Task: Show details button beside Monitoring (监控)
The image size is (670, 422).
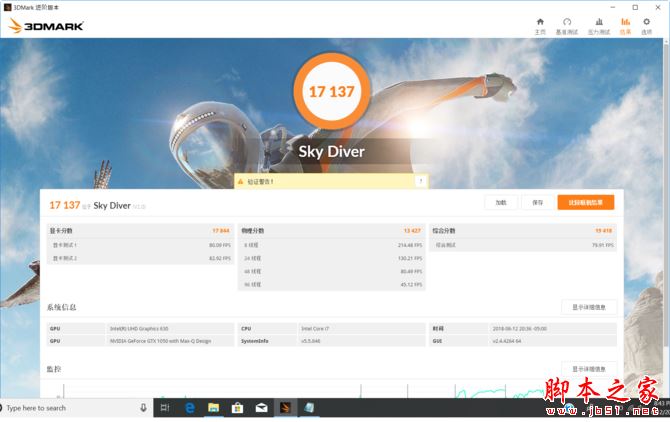Action: 589,369
